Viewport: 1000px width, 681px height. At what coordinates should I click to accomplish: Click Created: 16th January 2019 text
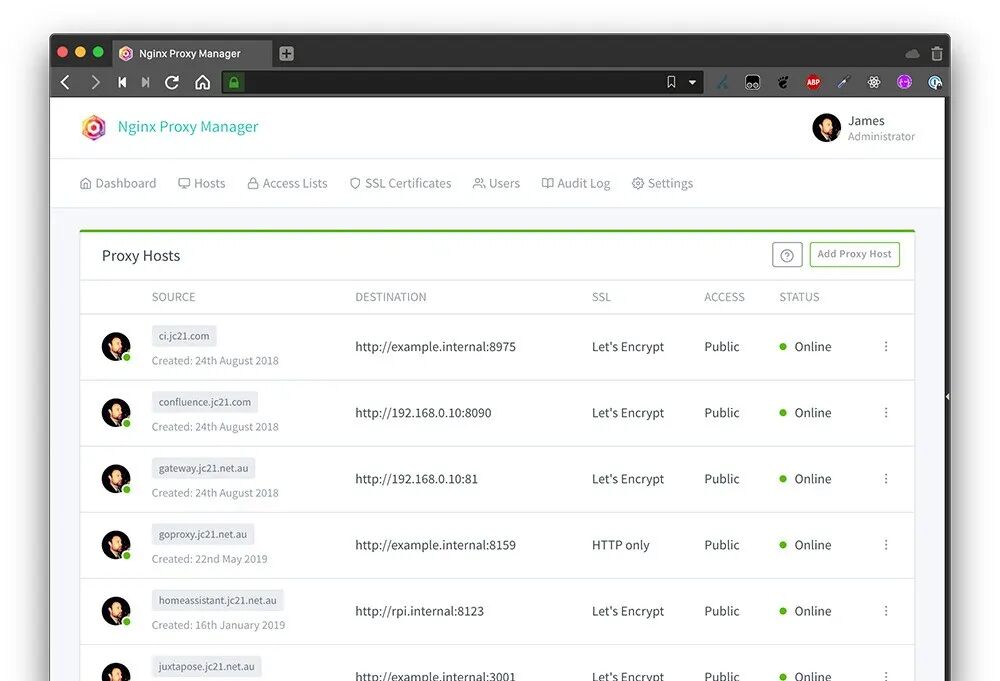click(218, 626)
